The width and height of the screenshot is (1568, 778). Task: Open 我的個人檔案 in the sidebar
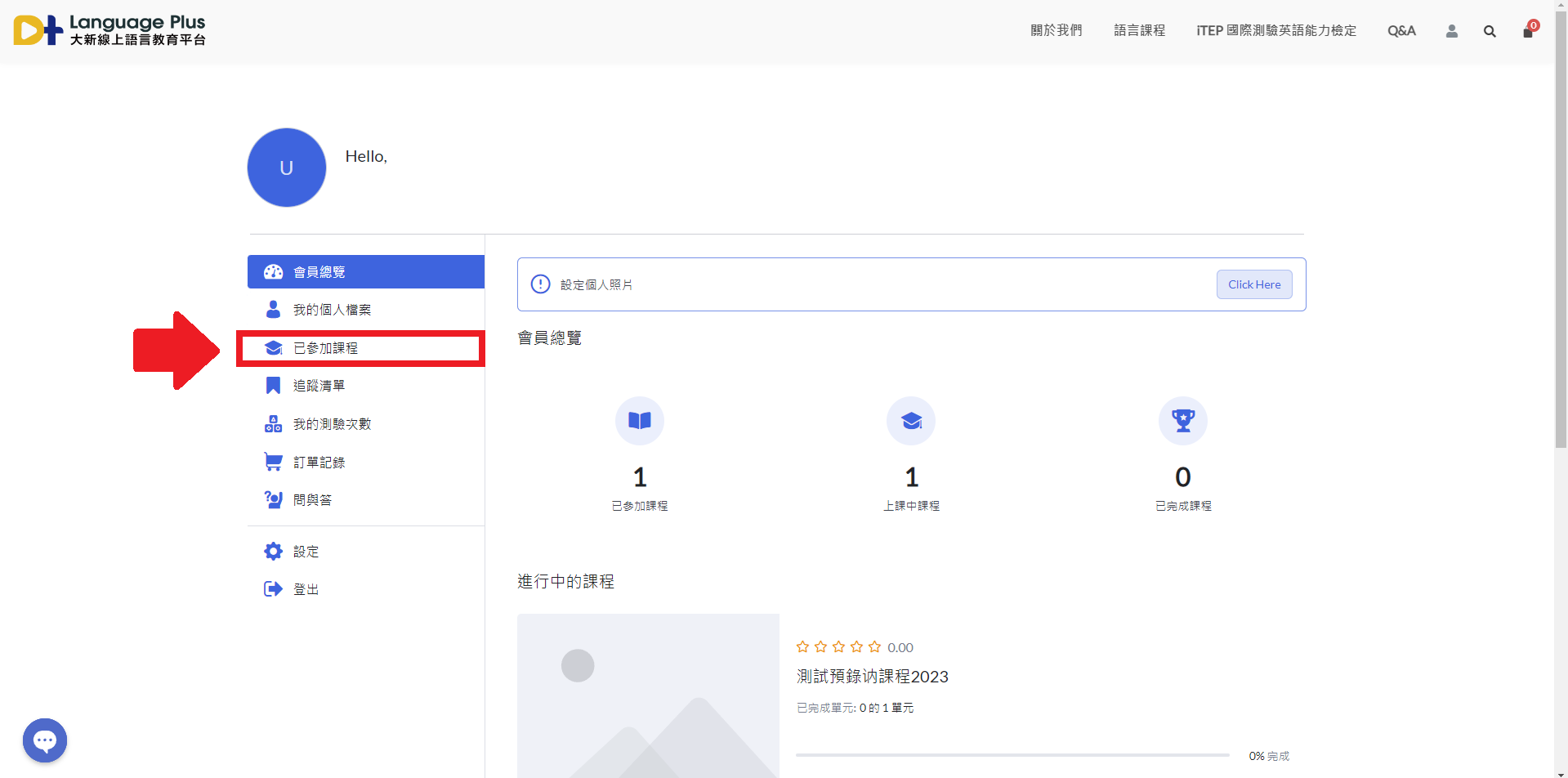click(332, 310)
